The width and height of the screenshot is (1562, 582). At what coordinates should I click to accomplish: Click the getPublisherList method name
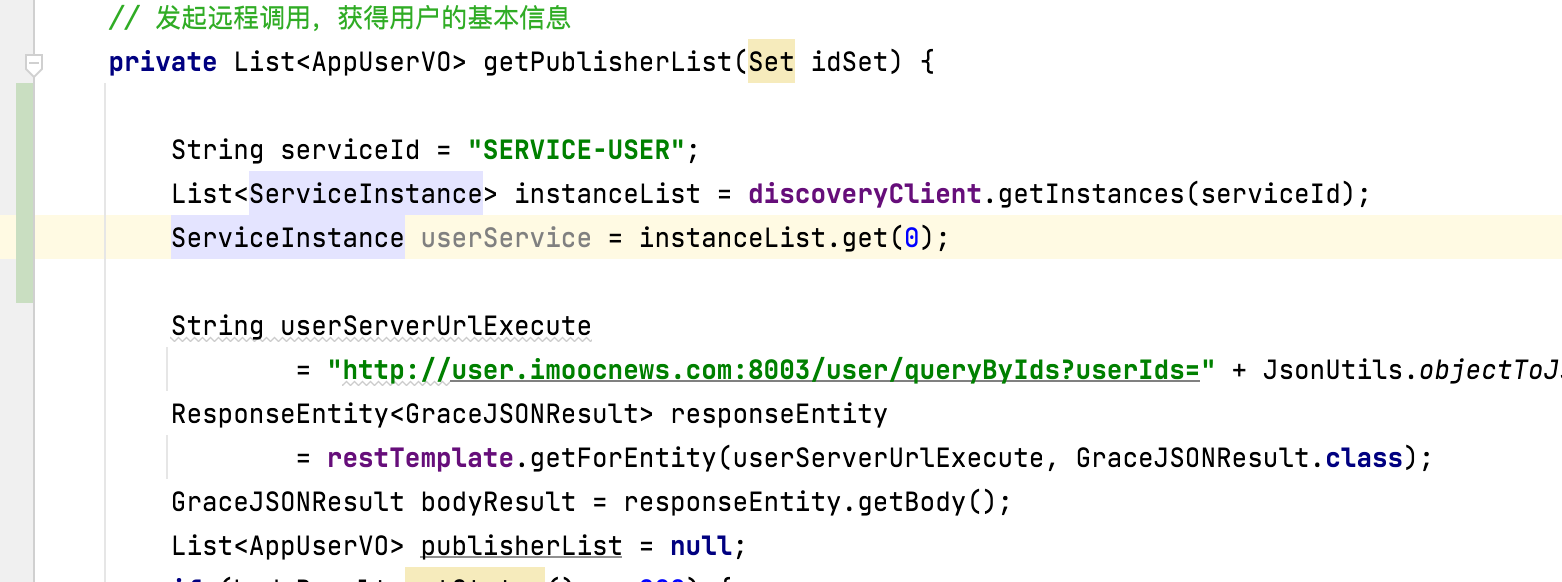[608, 62]
